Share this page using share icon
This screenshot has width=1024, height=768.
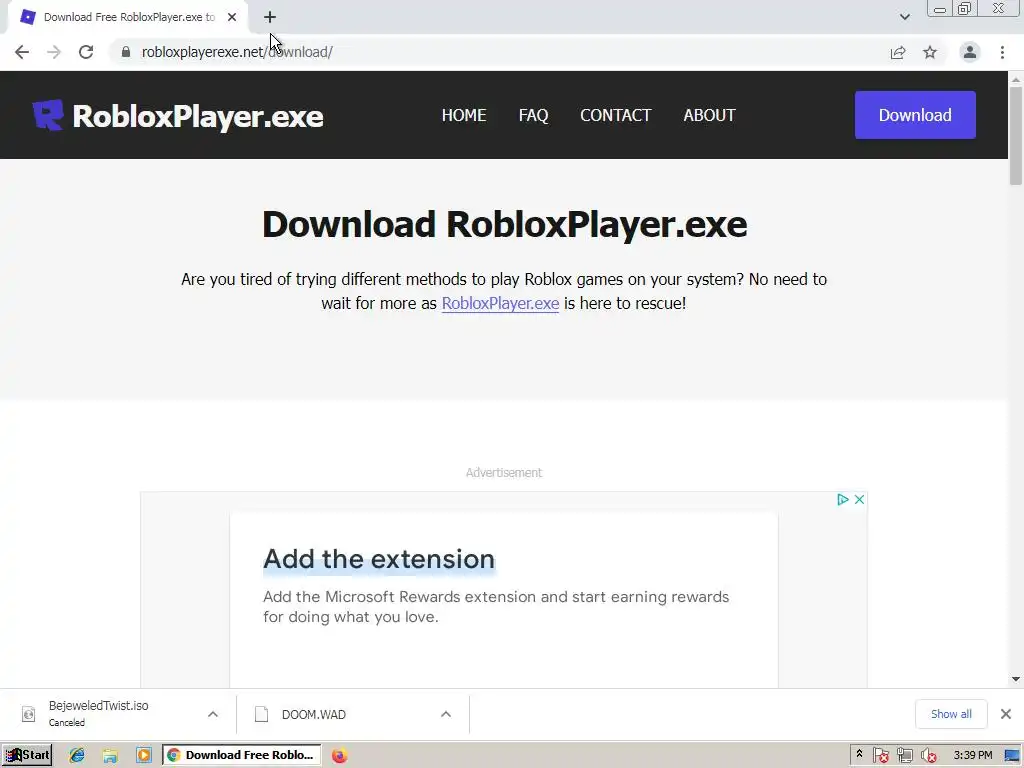click(x=898, y=52)
